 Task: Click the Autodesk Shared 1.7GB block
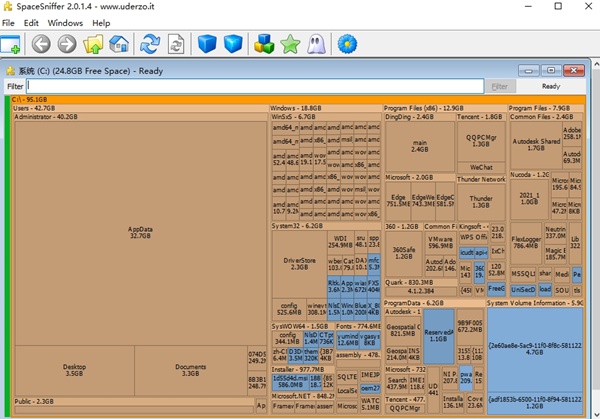535,146
